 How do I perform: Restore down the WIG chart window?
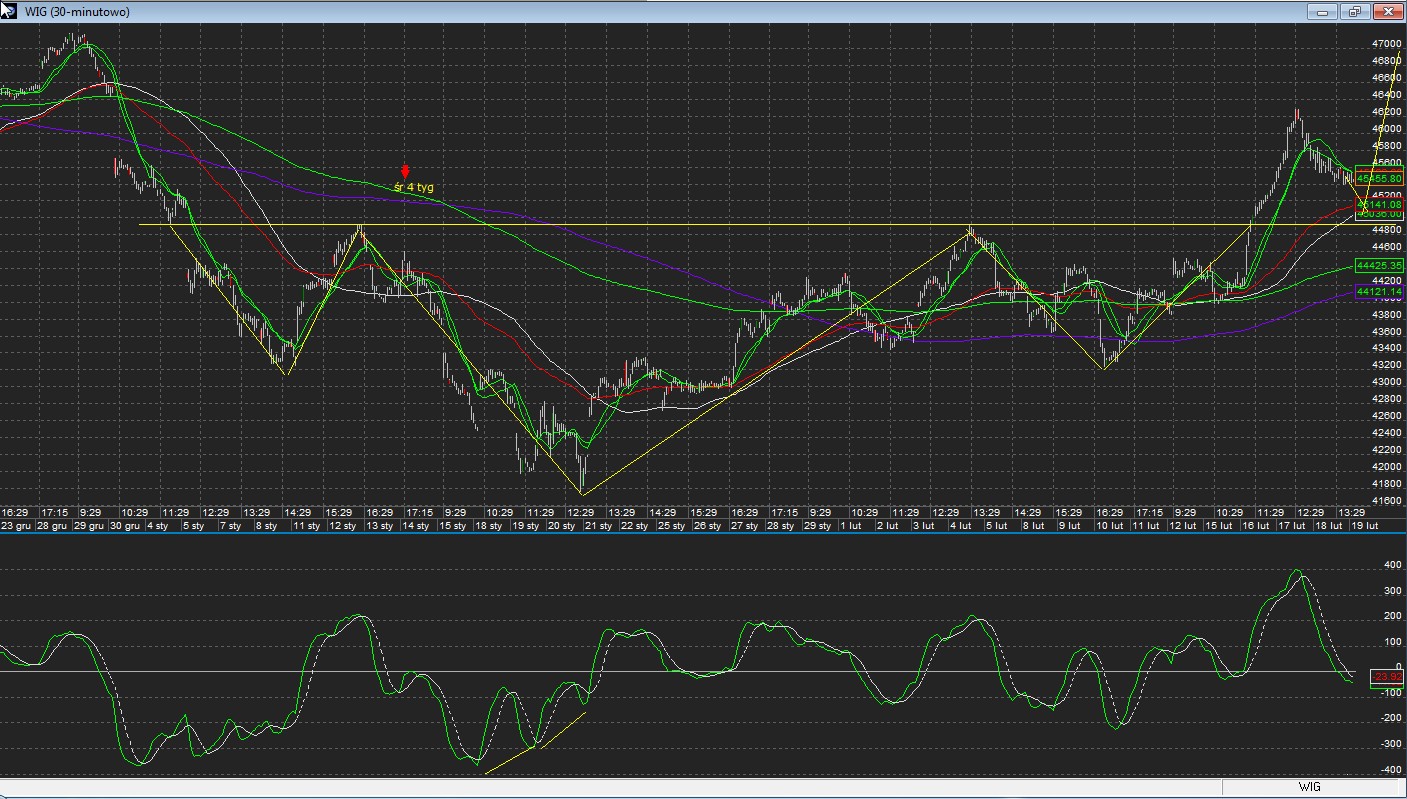coord(1355,12)
